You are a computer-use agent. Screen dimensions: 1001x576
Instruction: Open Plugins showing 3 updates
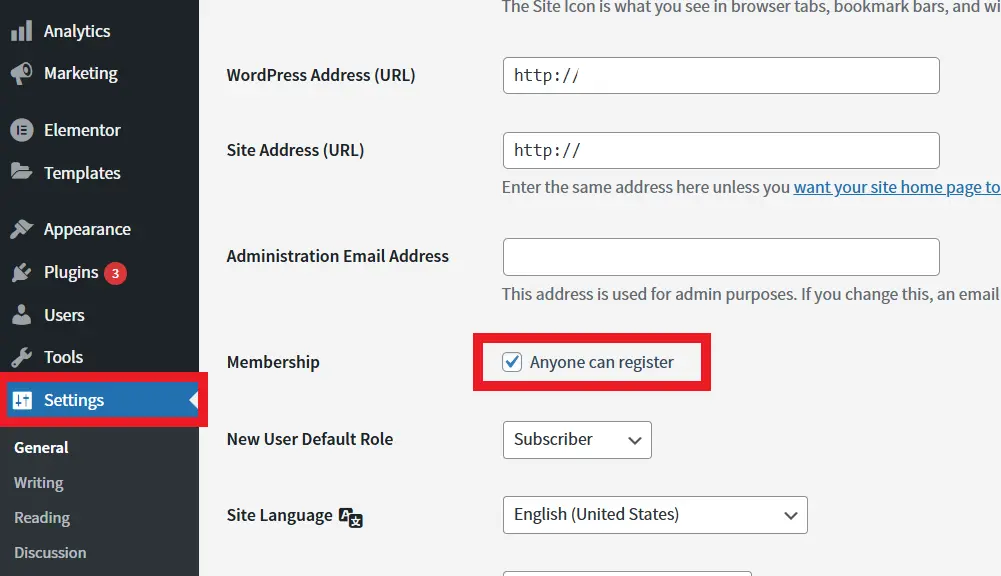(66, 272)
